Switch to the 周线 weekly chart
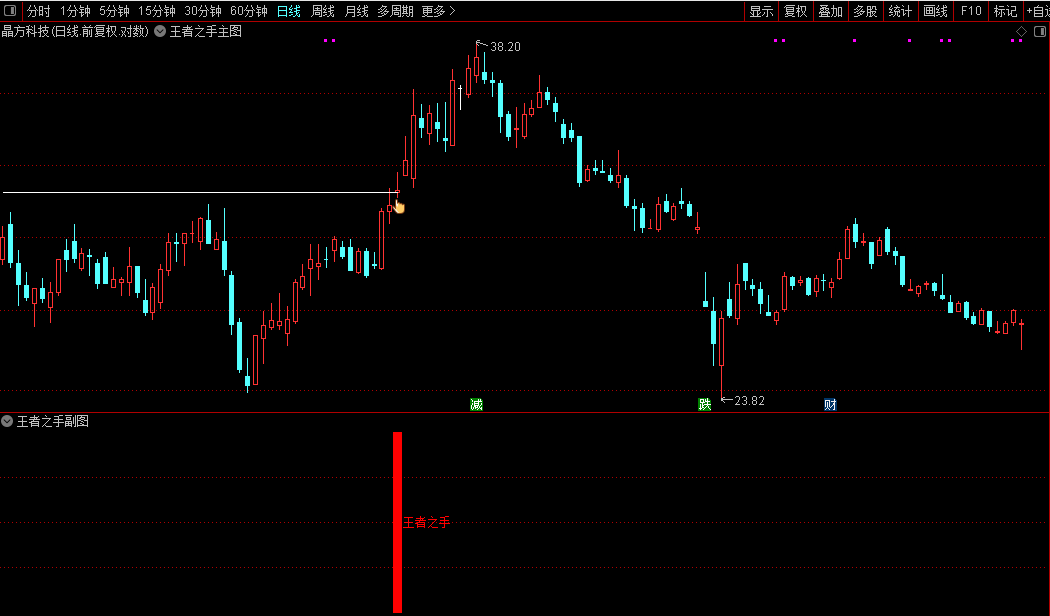The width and height of the screenshot is (1050, 616). (x=323, y=11)
